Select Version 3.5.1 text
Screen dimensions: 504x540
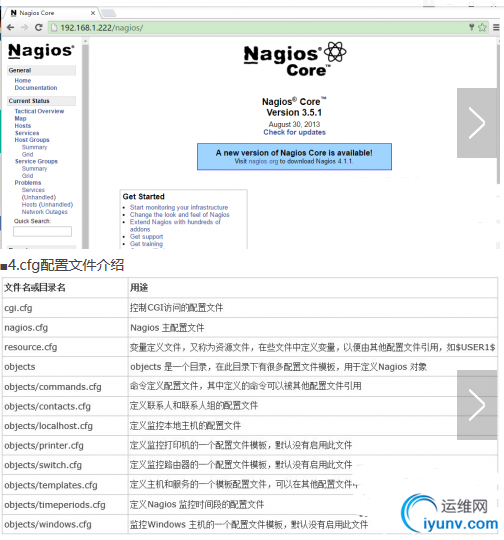point(294,113)
